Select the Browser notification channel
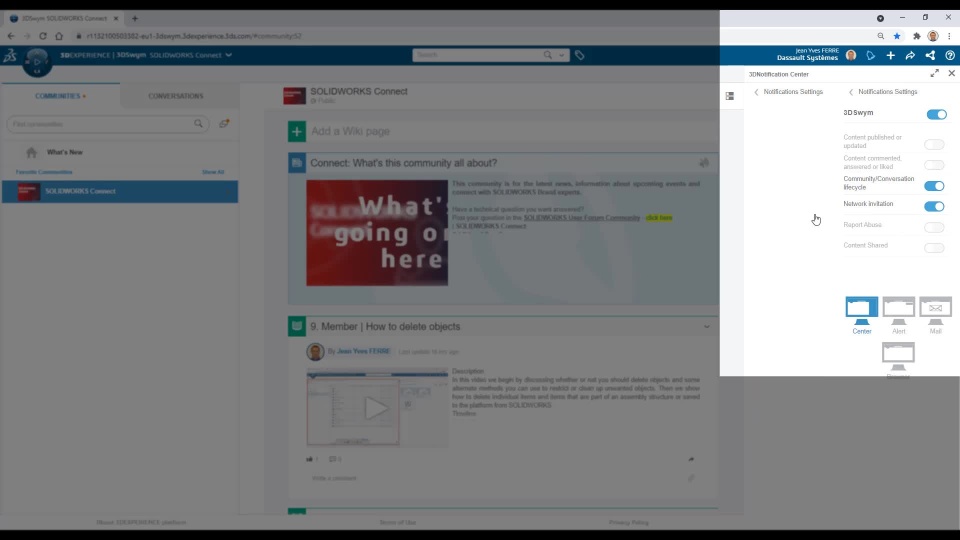 (x=898, y=361)
